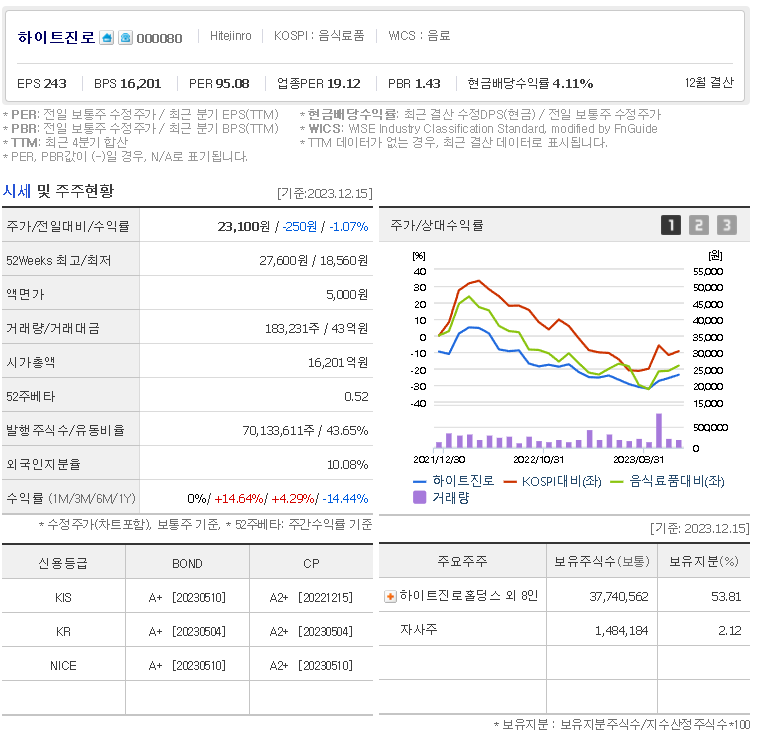Viewport: 757px width, 743px height.
Task: Click the 시가총액 16,201억원 value
Action: pyautogui.click(x=338, y=363)
